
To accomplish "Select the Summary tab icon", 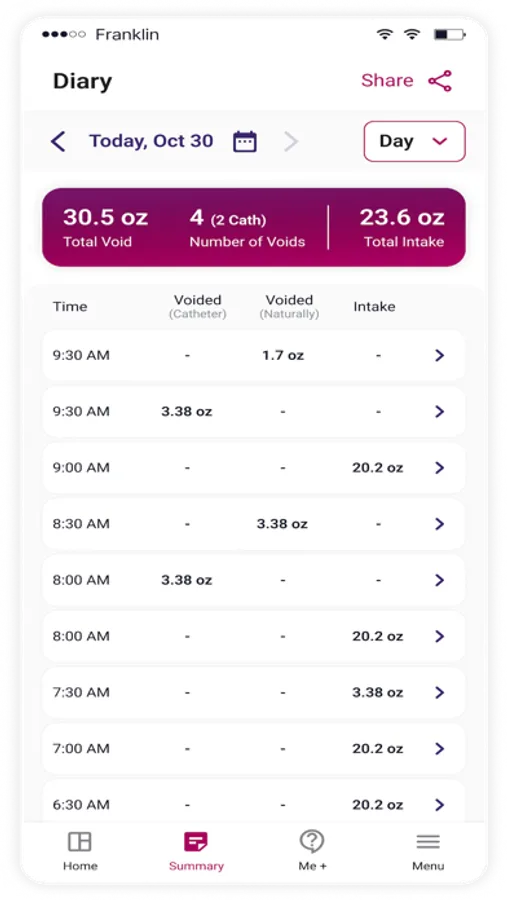I will coord(196,841).
